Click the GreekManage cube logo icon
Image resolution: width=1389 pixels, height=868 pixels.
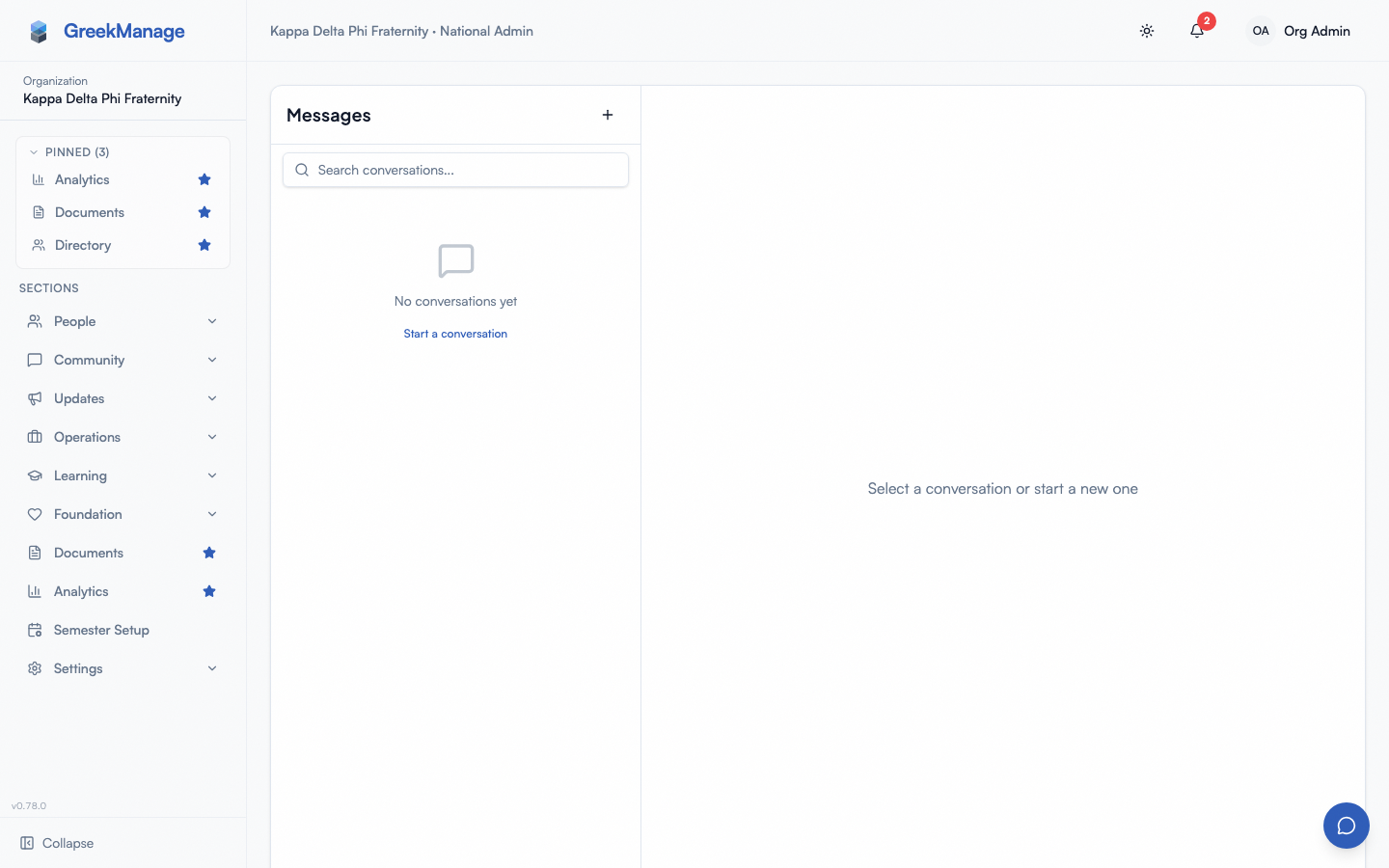39,31
